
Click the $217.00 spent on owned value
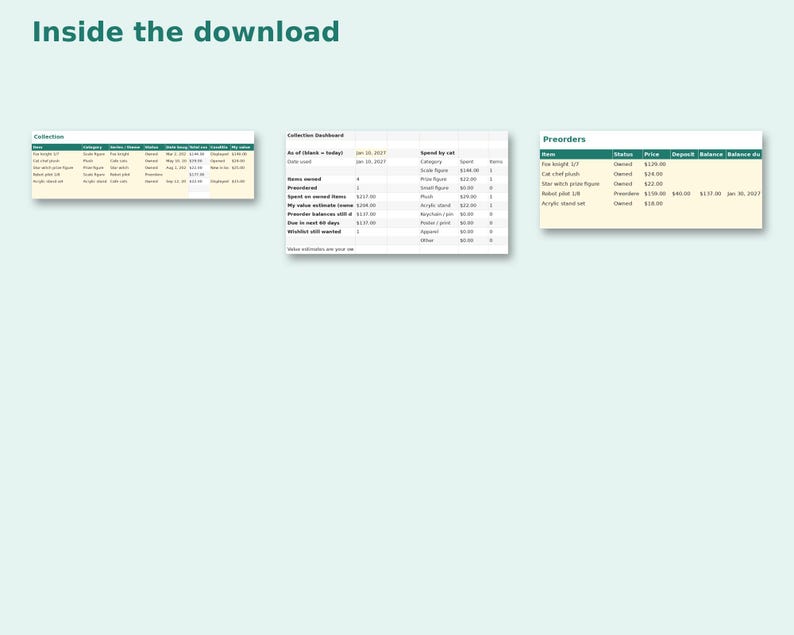click(366, 196)
